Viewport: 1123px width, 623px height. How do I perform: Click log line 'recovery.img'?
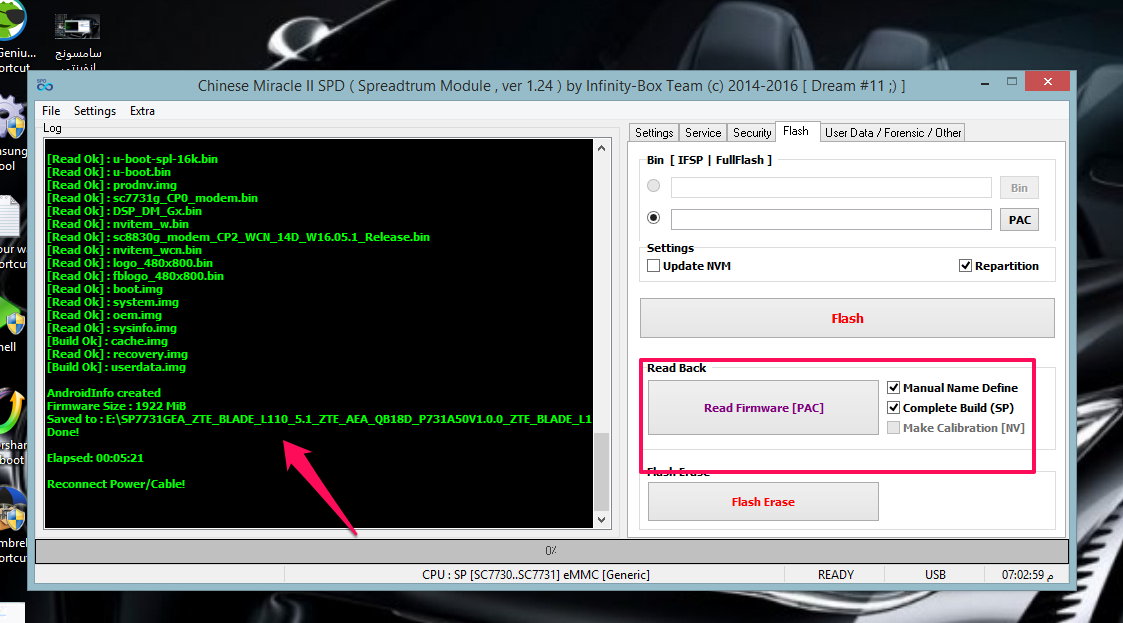[x=117, y=354]
